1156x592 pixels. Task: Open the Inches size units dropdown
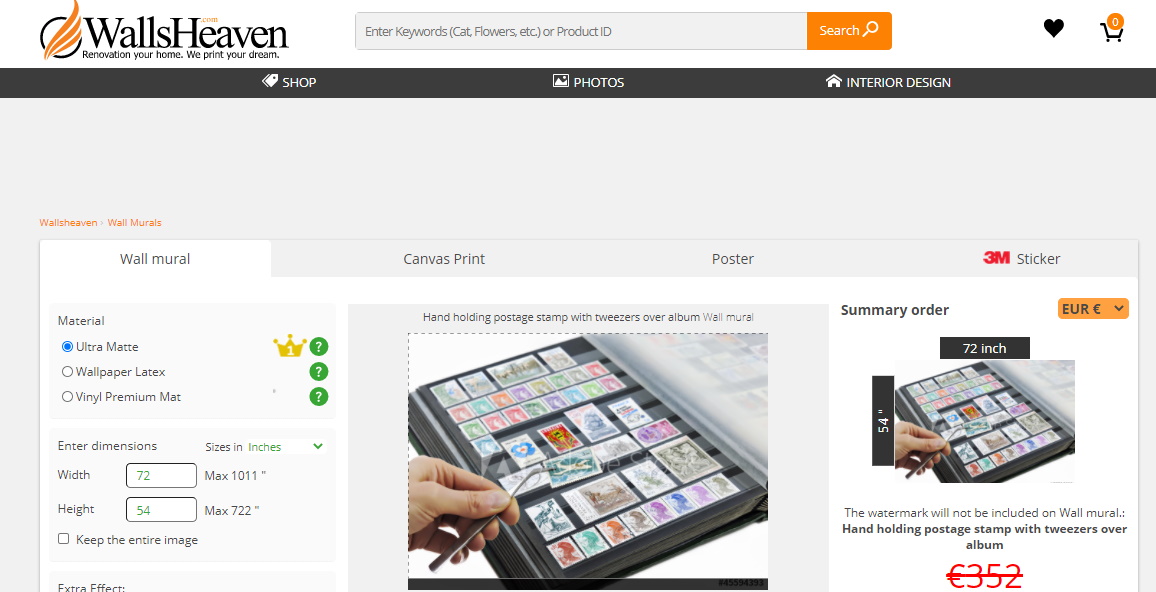(x=286, y=447)
